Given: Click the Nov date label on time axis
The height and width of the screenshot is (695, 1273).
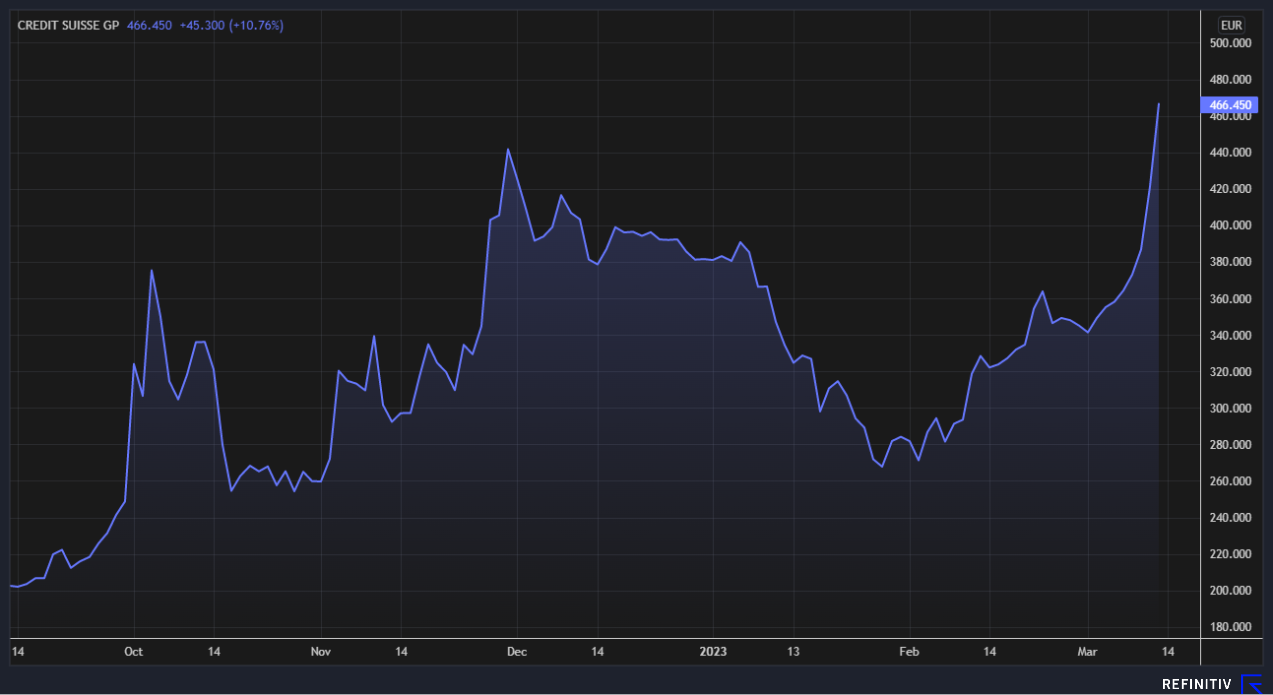Looking at the screenshot, I should coord(321,651).
